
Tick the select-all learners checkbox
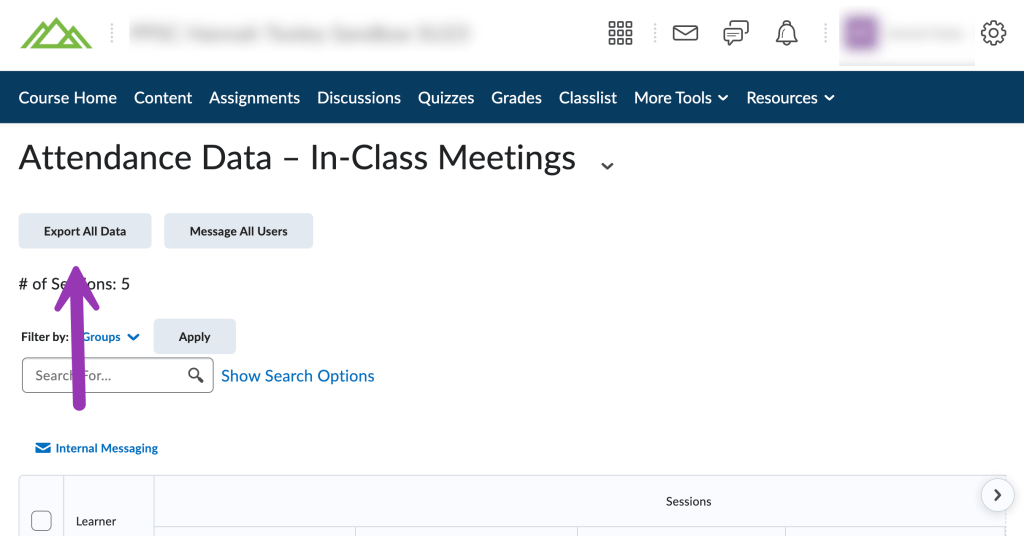tap(41, 520)
